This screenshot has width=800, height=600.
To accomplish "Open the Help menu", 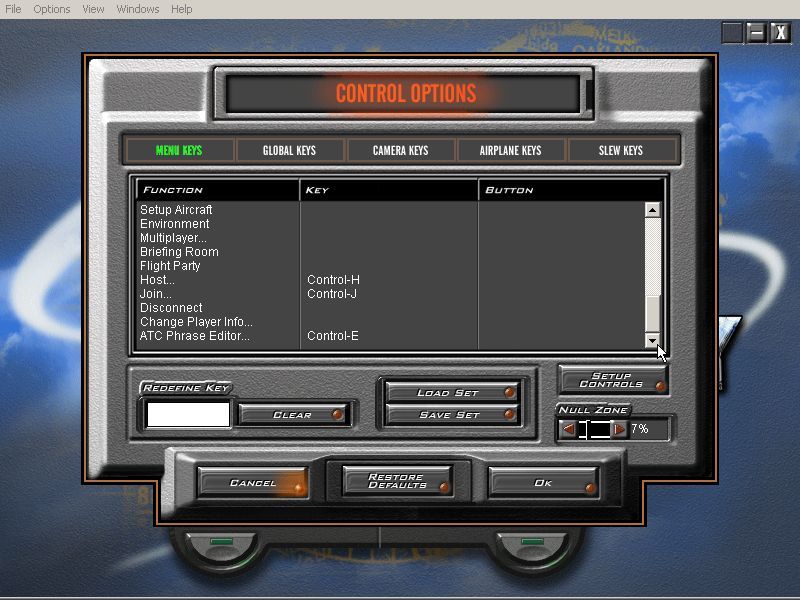I will [x=179, y=8].
